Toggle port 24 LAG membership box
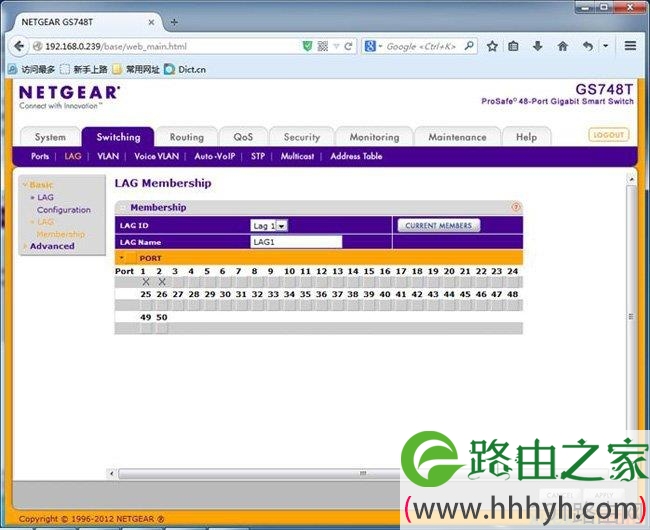The height and width of the screenshot is (530, 650). point(514,282)
